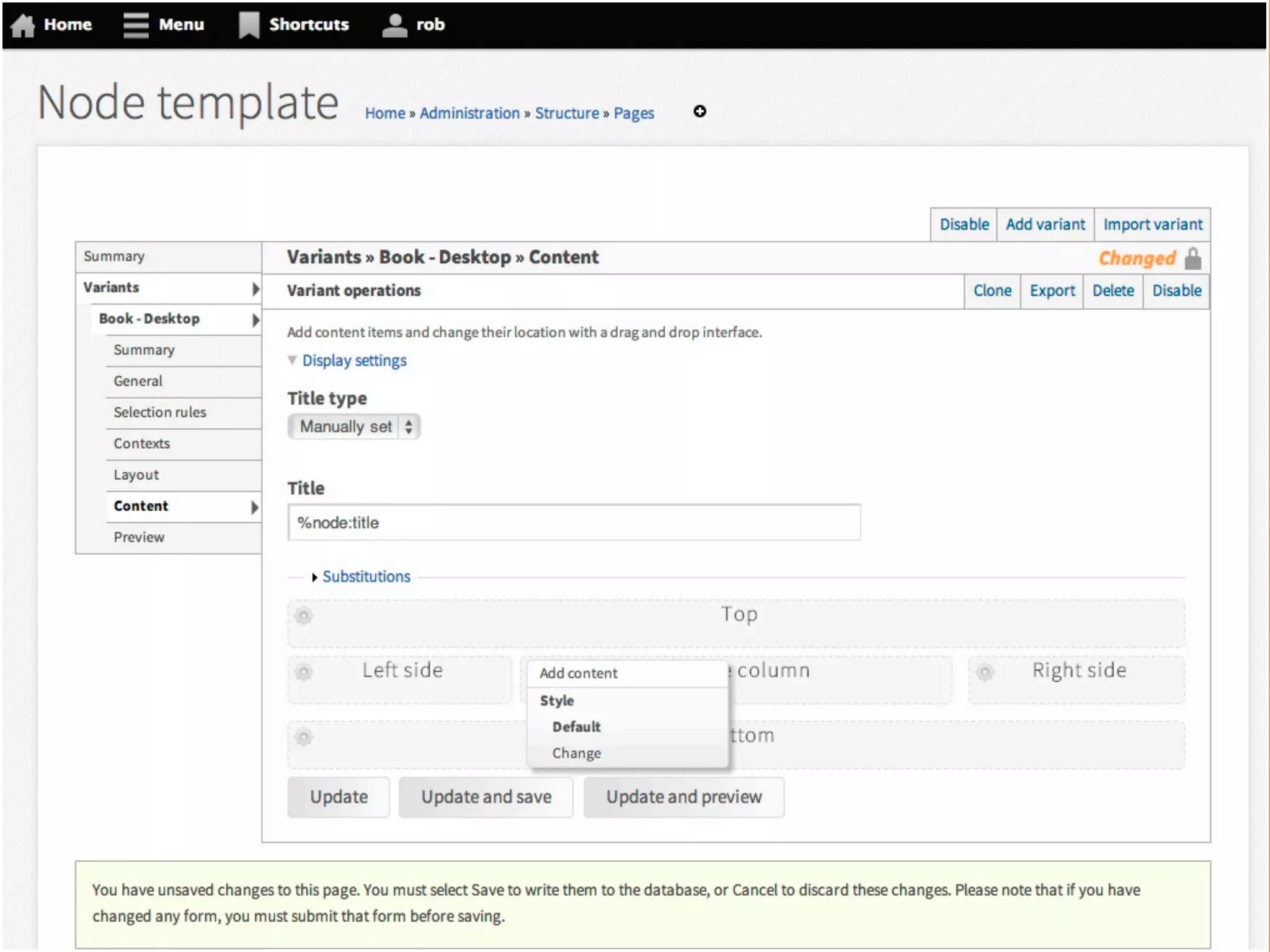1270x952 pixels.
Task: Click the Update and save button
Action: [486, 797]
